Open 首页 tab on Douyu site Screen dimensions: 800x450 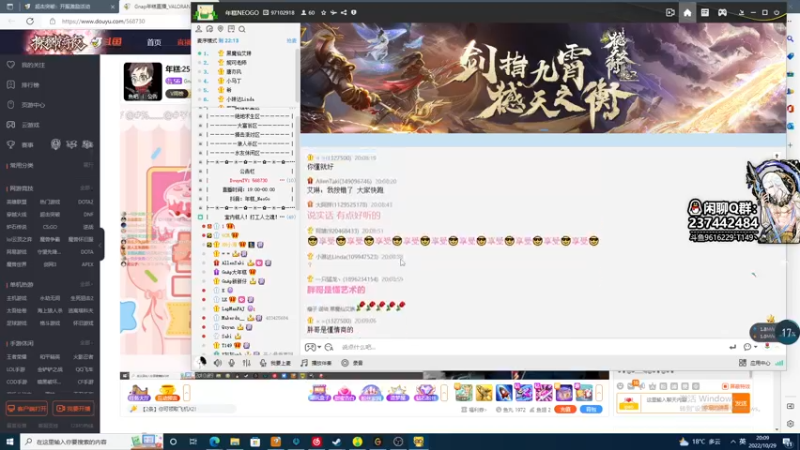(x=154, y=42)
